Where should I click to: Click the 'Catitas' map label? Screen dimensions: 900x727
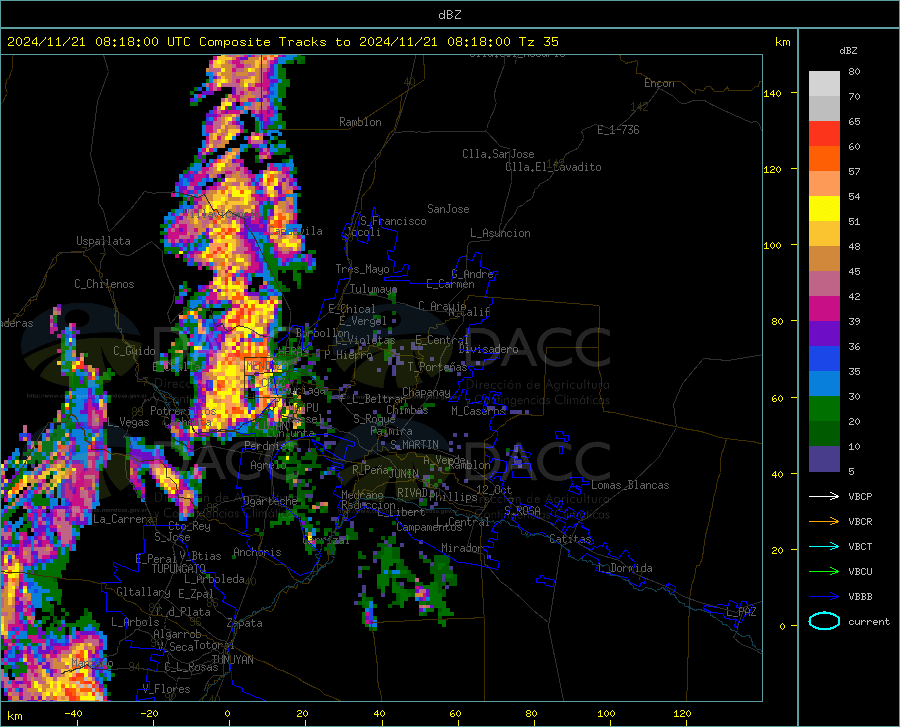[x=570, y=539]
